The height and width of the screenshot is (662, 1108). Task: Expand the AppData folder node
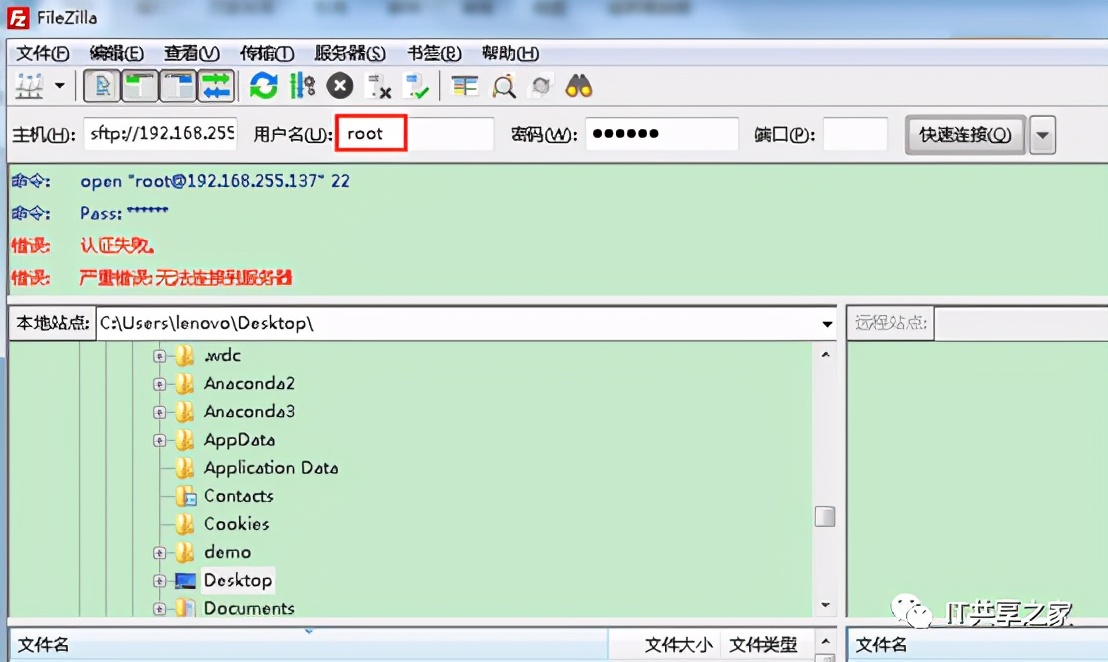tap(159, 440)
